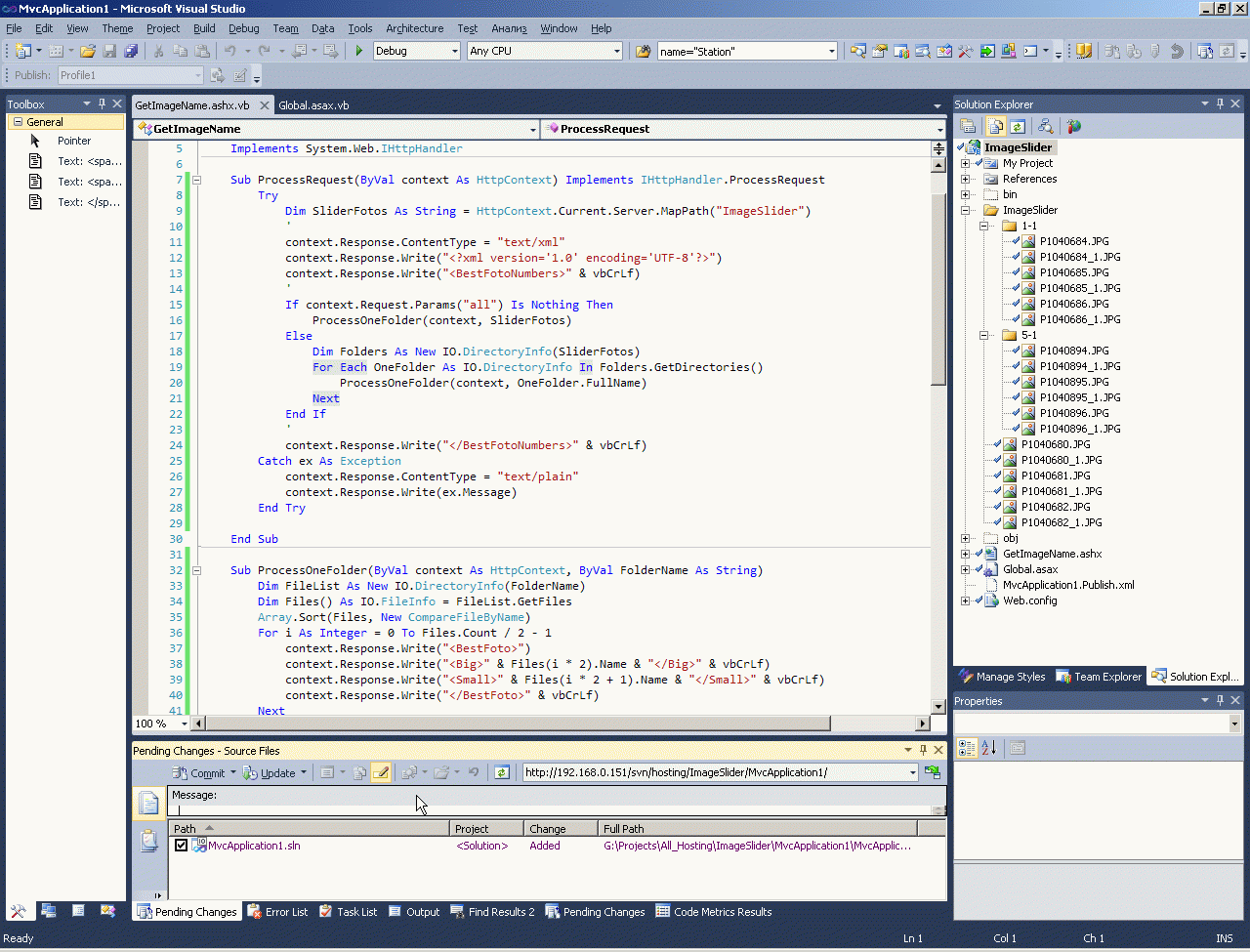Switch to the Global.asax.vb tab

[x=313, y=105]
